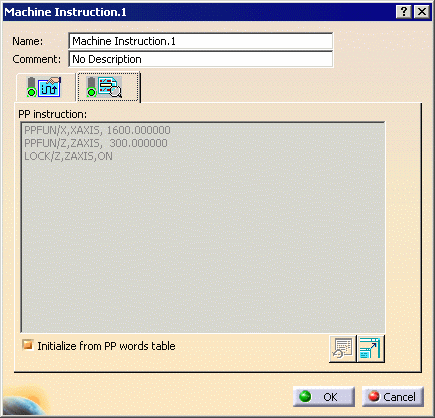Open the machine instruction parameters tab
435x418 pixels.
(45, 87)
